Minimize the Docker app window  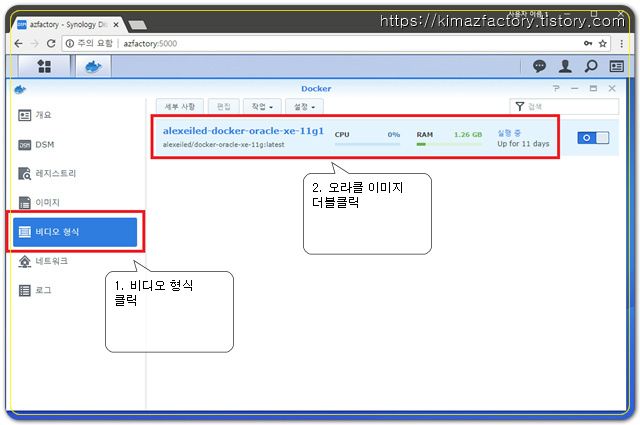click(575, 88)
